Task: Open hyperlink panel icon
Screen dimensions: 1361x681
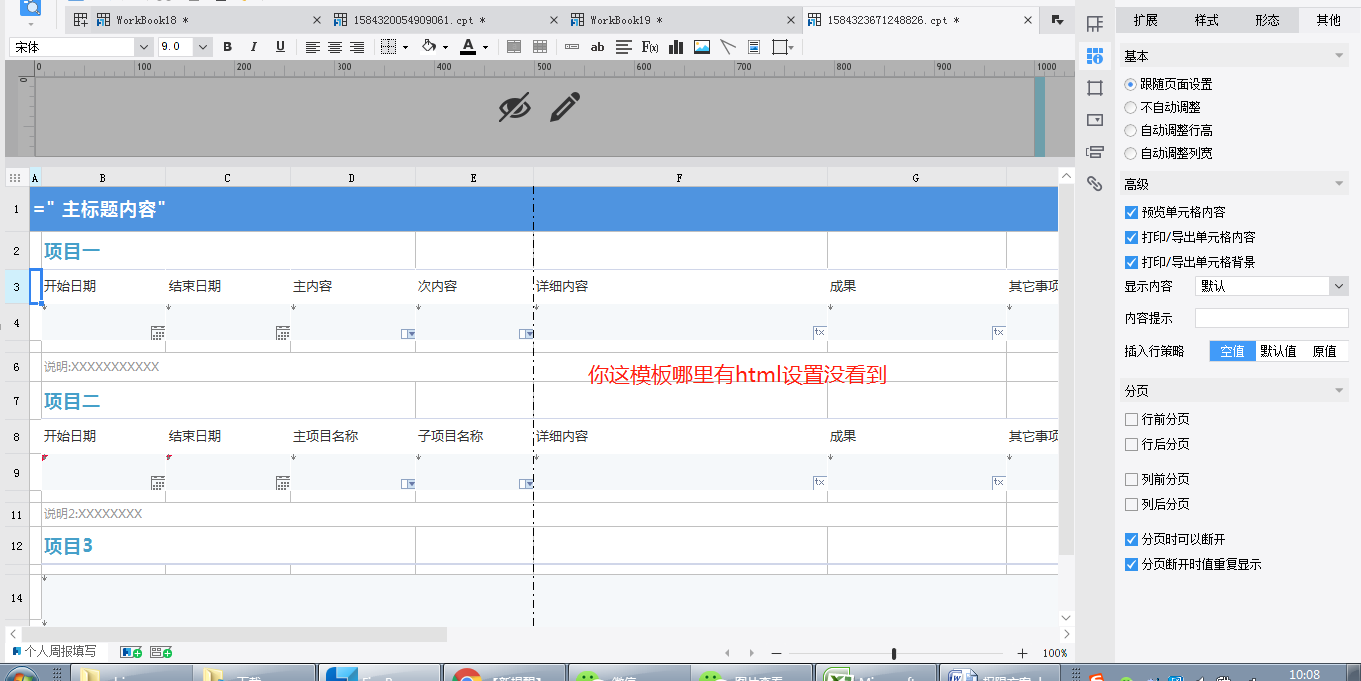Action: click(1095, 184)
